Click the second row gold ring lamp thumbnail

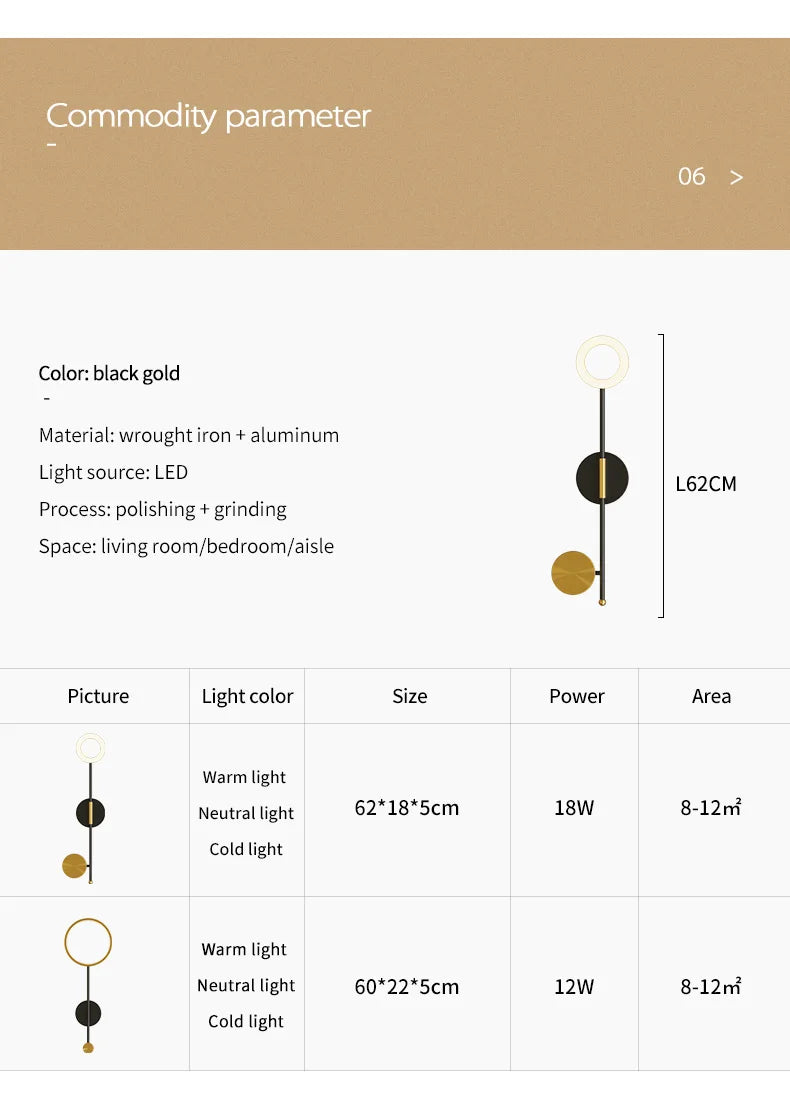(88, 985)
